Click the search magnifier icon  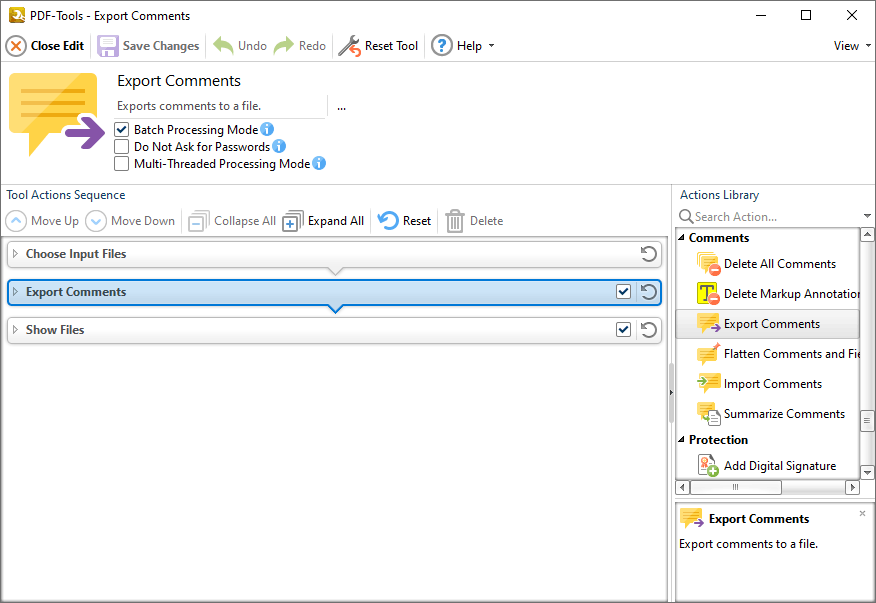pyautogui.click(x=685, y=216)
